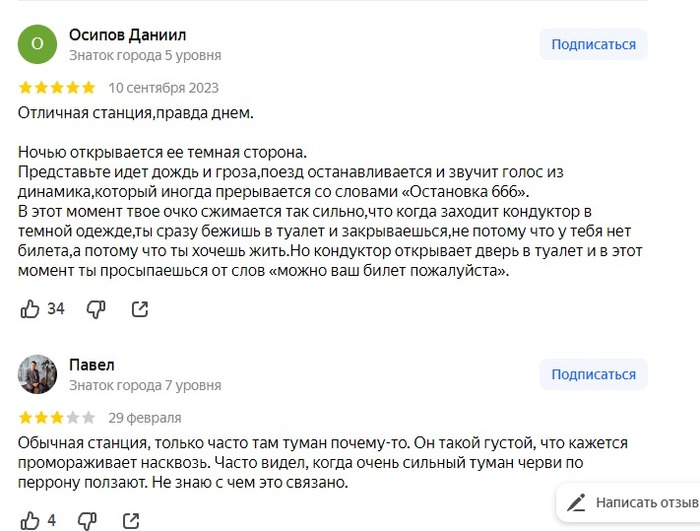Open Павел's profile photo
Viewport: 700px width, 531px height.
pos(38,374)
